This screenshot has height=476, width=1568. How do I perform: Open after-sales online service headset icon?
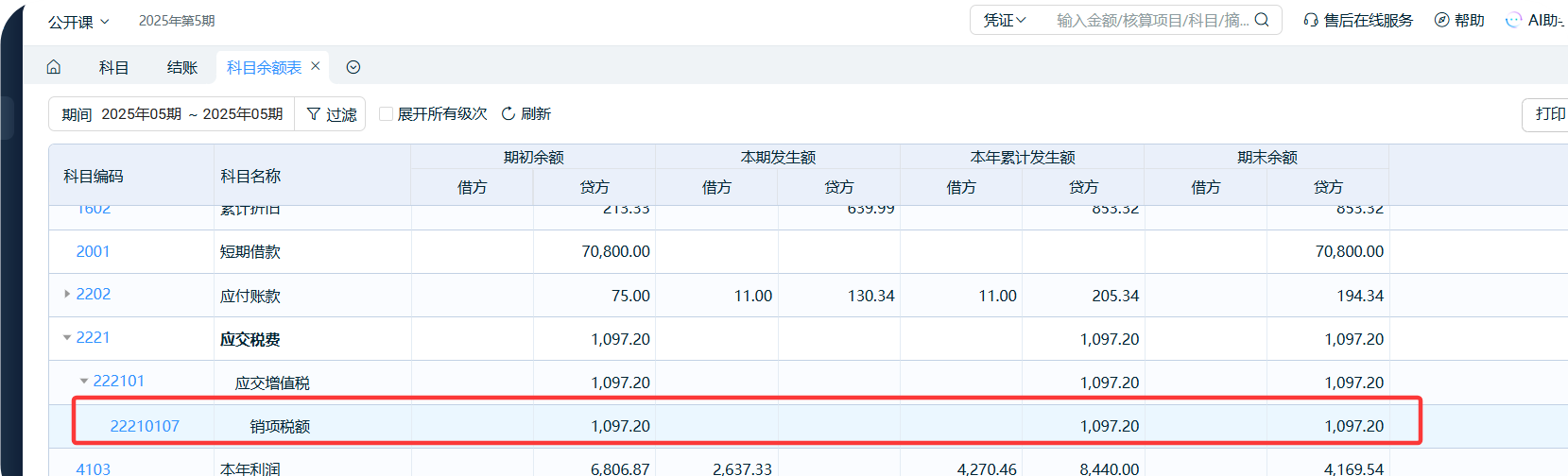[1311, 20]
